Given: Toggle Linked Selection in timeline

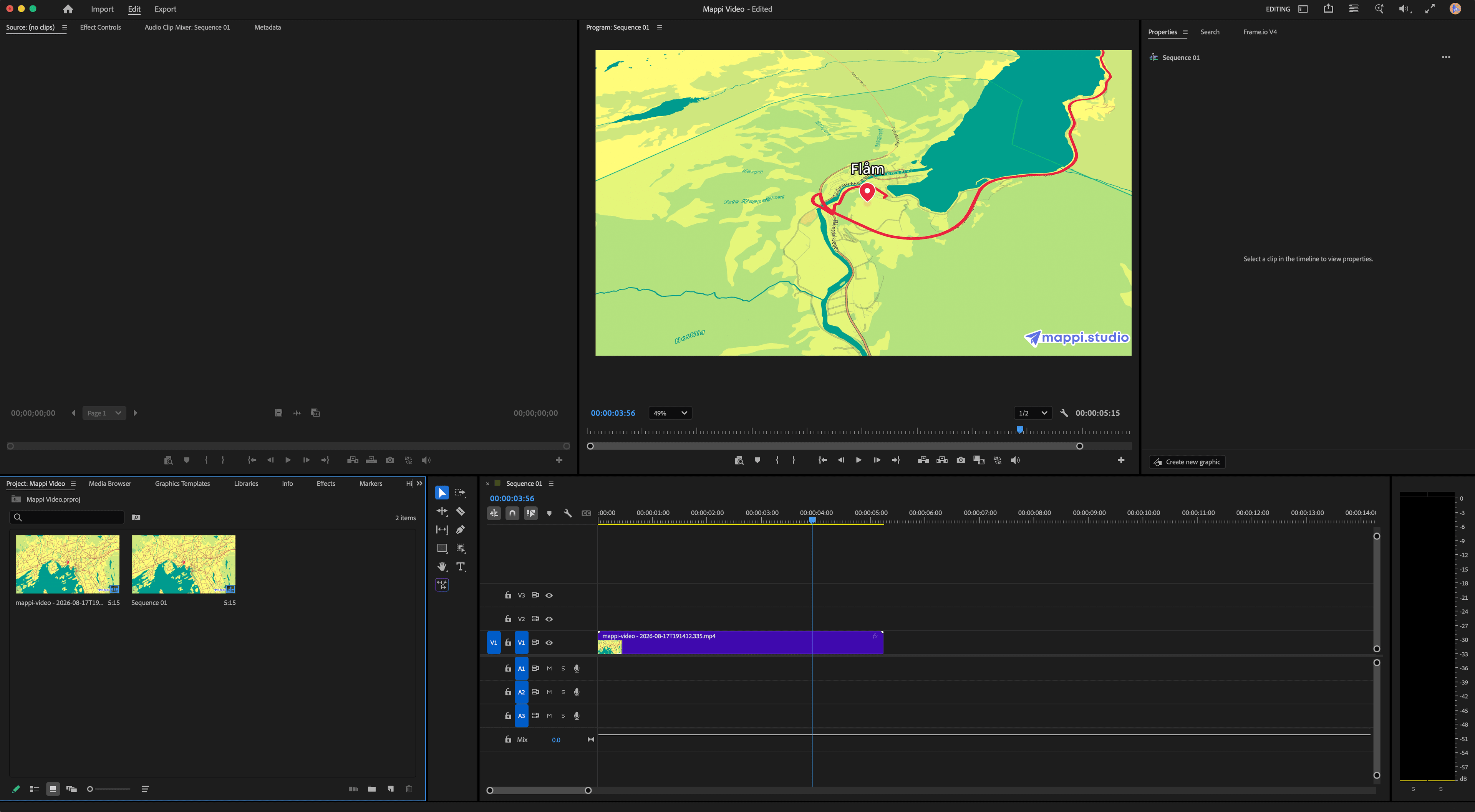Looking at the screenshot, I should click(x=530, y=513).
